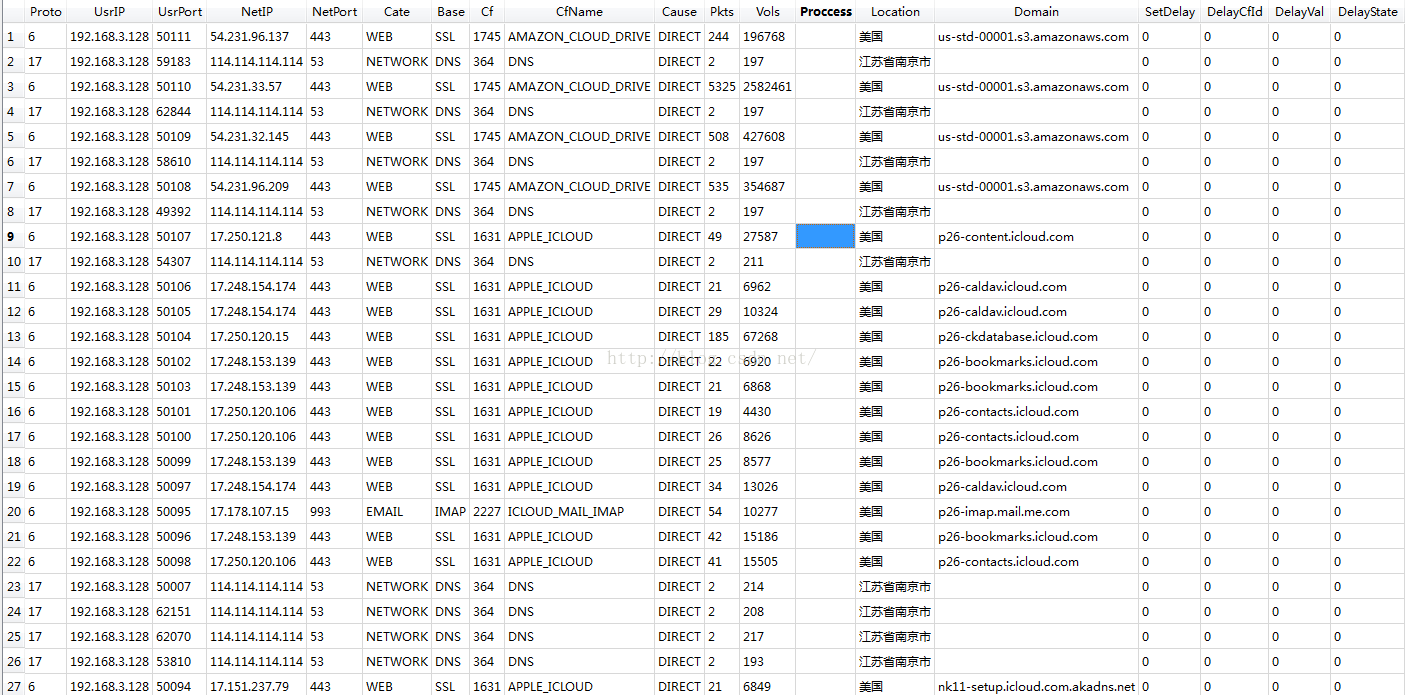This screenshot has width=1405, height=695.
Task: Click the CfName column header
Action: pyautogui.click(x=579, y=12)
